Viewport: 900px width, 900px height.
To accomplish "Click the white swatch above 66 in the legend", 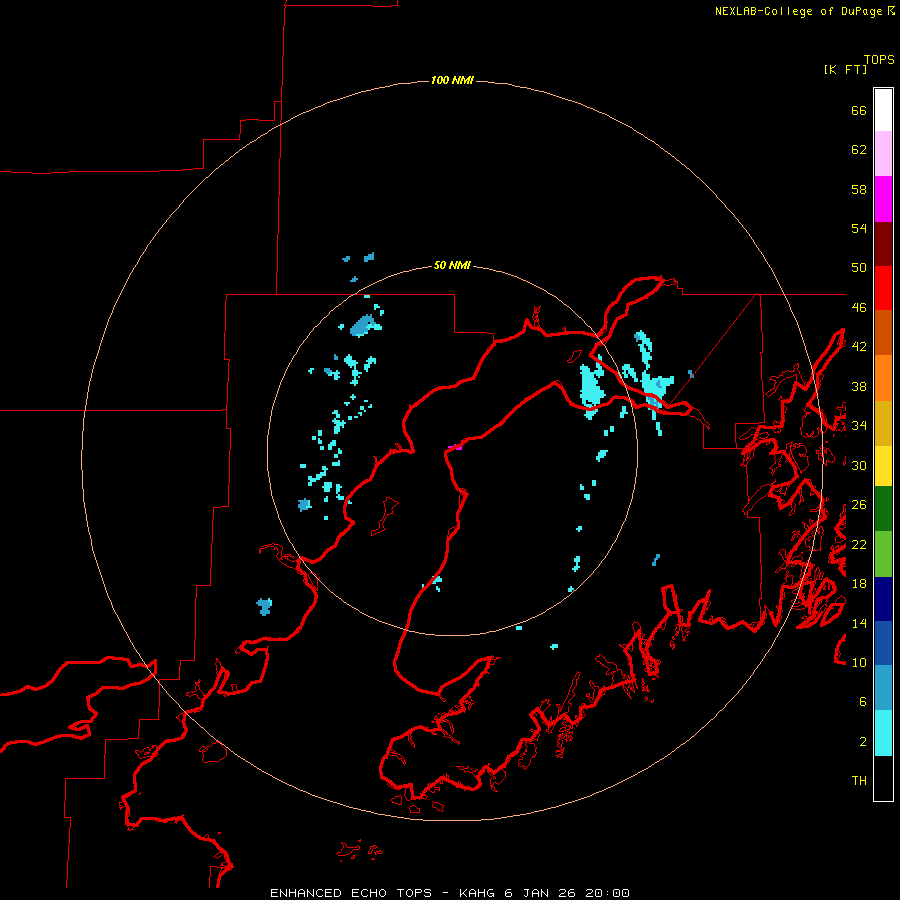I will pyautogui.click(x=883, y=110).
